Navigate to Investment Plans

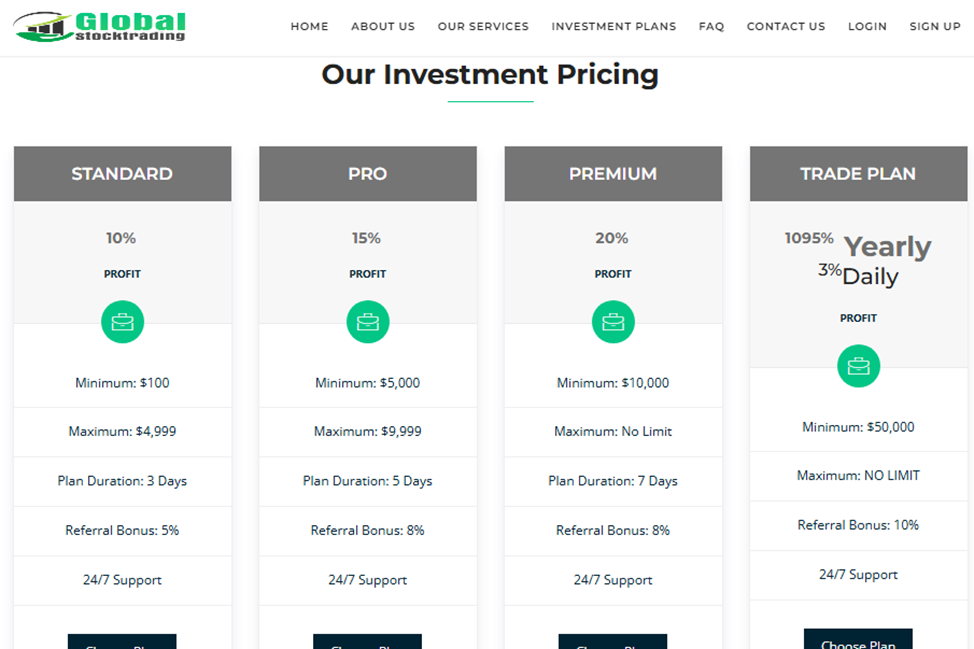click(x=613, y=27)
